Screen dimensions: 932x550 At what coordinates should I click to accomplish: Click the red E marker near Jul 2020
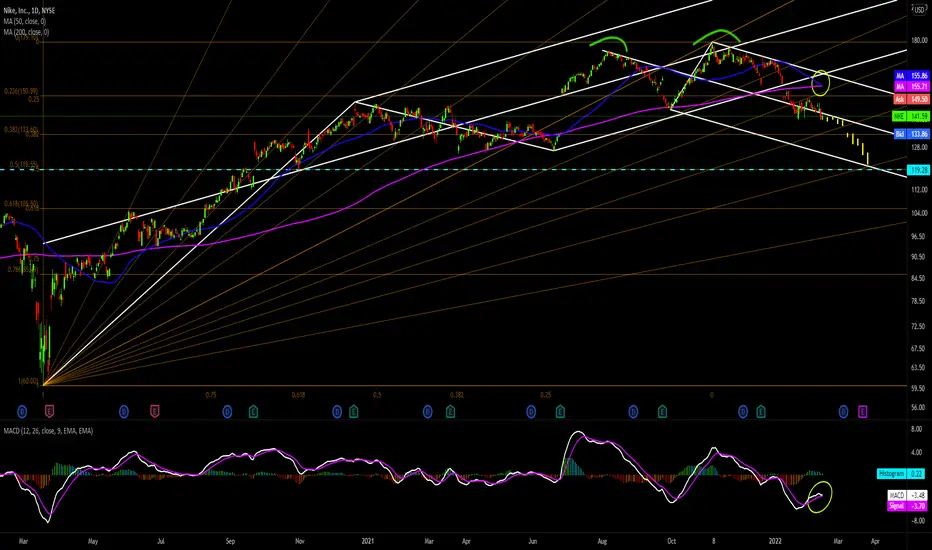coord(155,411)
